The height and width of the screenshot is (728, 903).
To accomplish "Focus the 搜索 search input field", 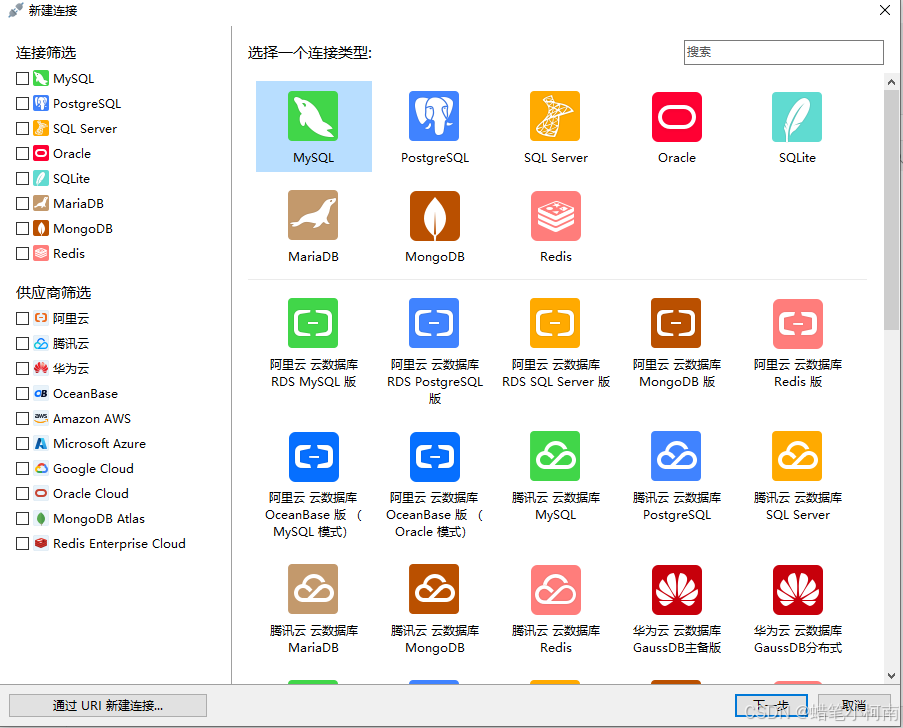I will tap(784, 52).
